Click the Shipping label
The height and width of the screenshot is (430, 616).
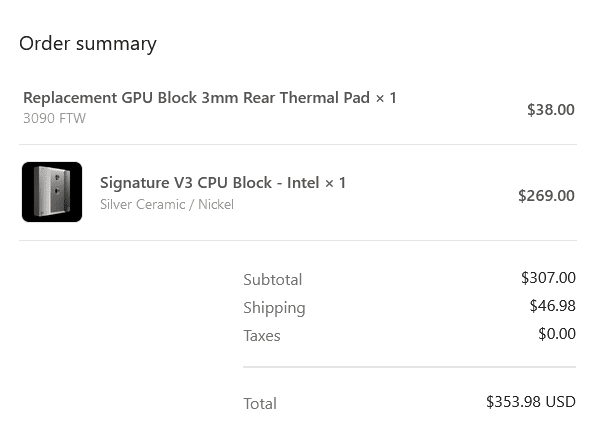click(274, 308)
